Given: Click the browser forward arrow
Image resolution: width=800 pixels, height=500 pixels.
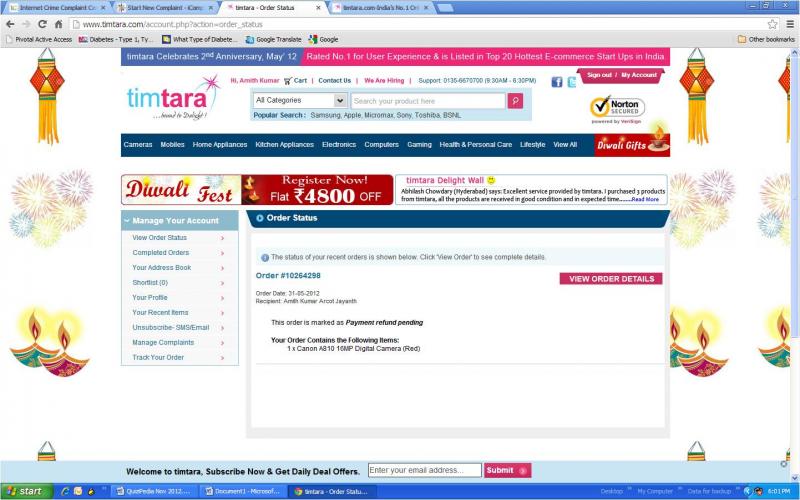Looking at the screenshot, I should tap(26, 24).
